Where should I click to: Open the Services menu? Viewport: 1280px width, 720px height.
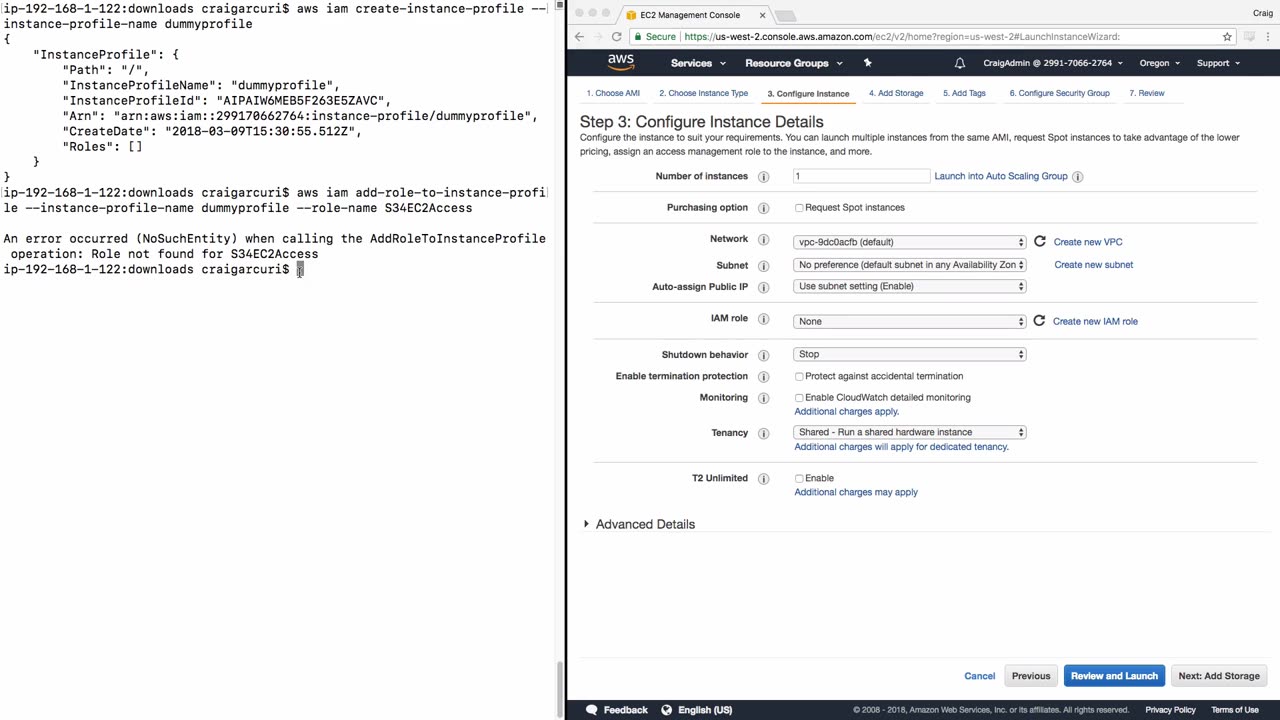point(697,63)
